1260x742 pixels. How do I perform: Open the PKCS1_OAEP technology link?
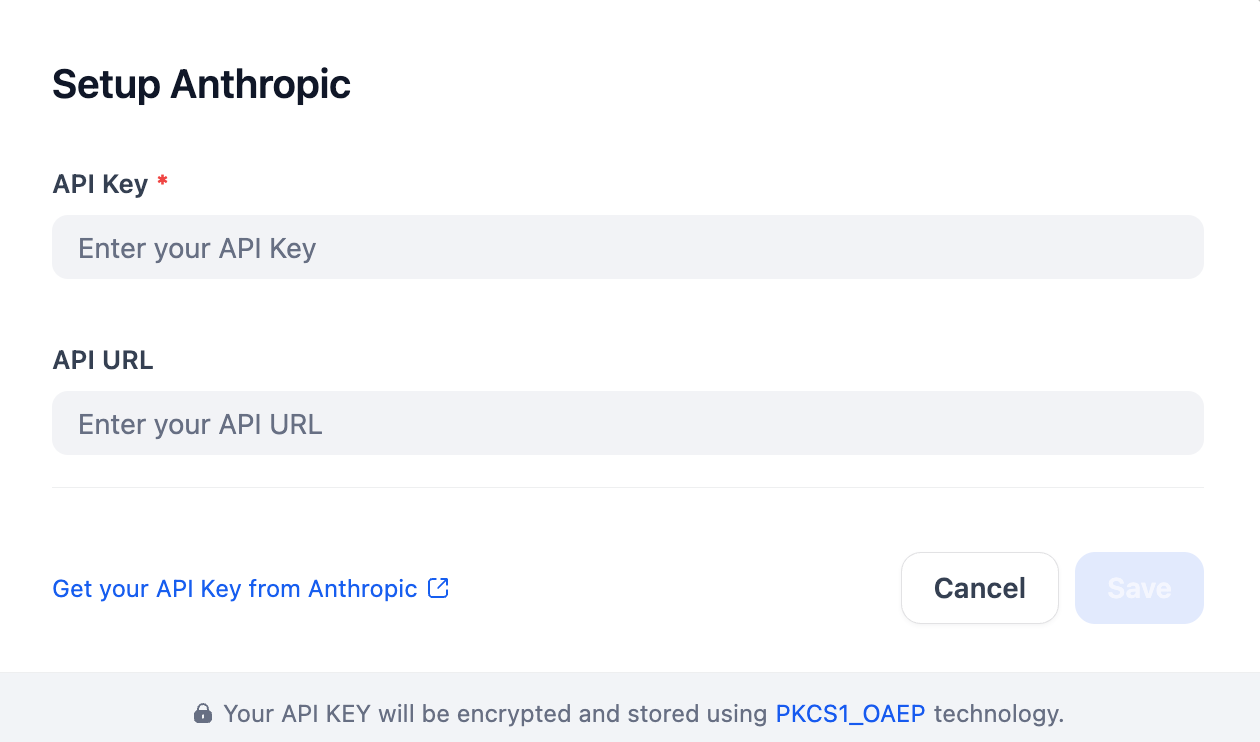pos(851,714)
